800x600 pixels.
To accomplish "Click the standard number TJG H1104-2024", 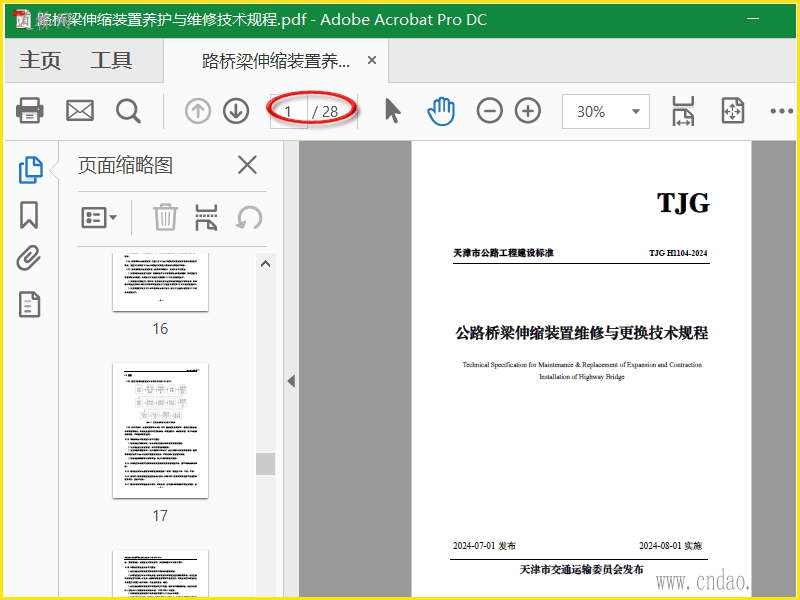I will 678,253.
